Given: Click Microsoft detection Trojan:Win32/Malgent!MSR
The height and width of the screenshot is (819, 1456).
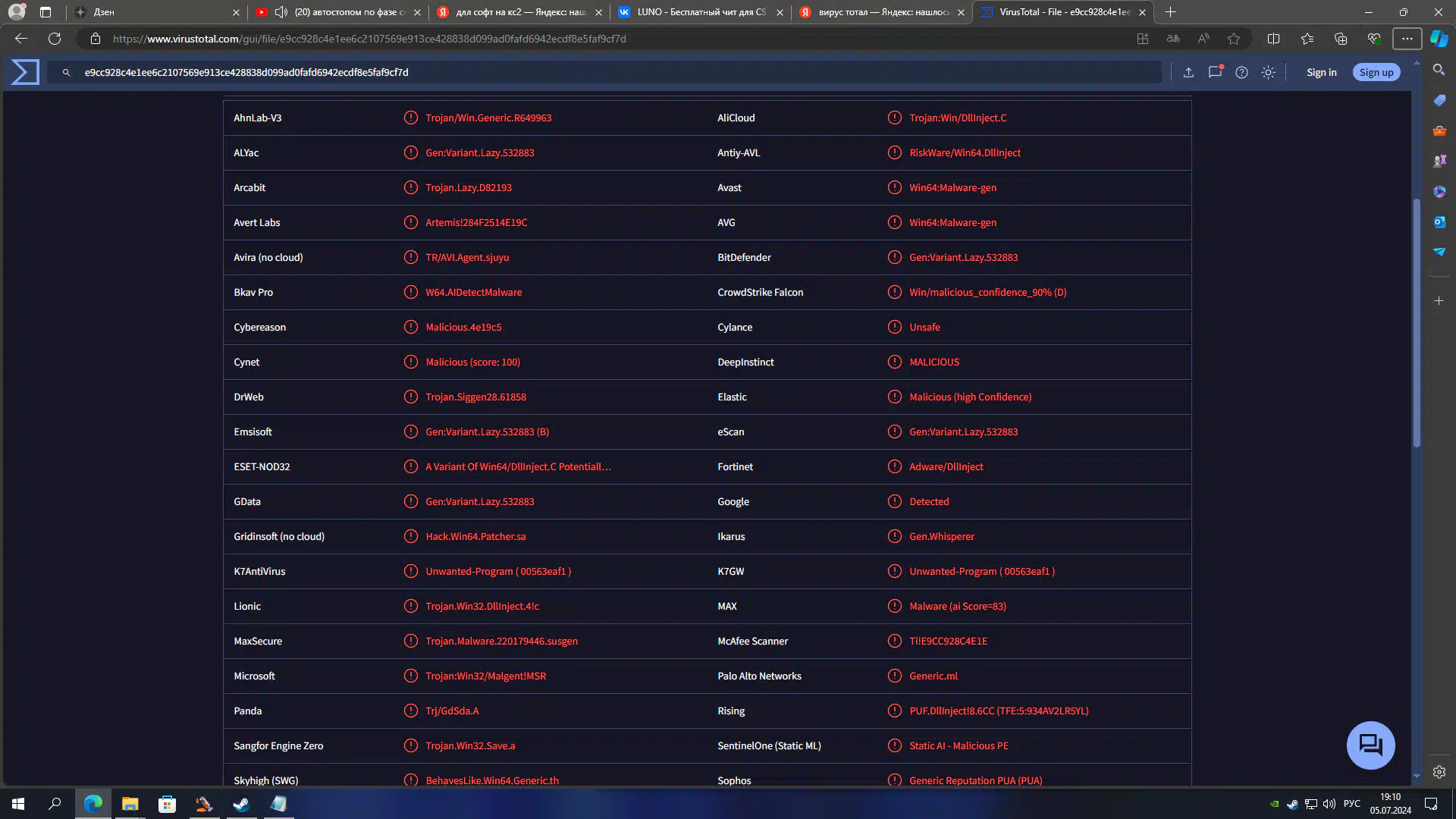Looking at the screenshot, I should (x=485, y=676).
